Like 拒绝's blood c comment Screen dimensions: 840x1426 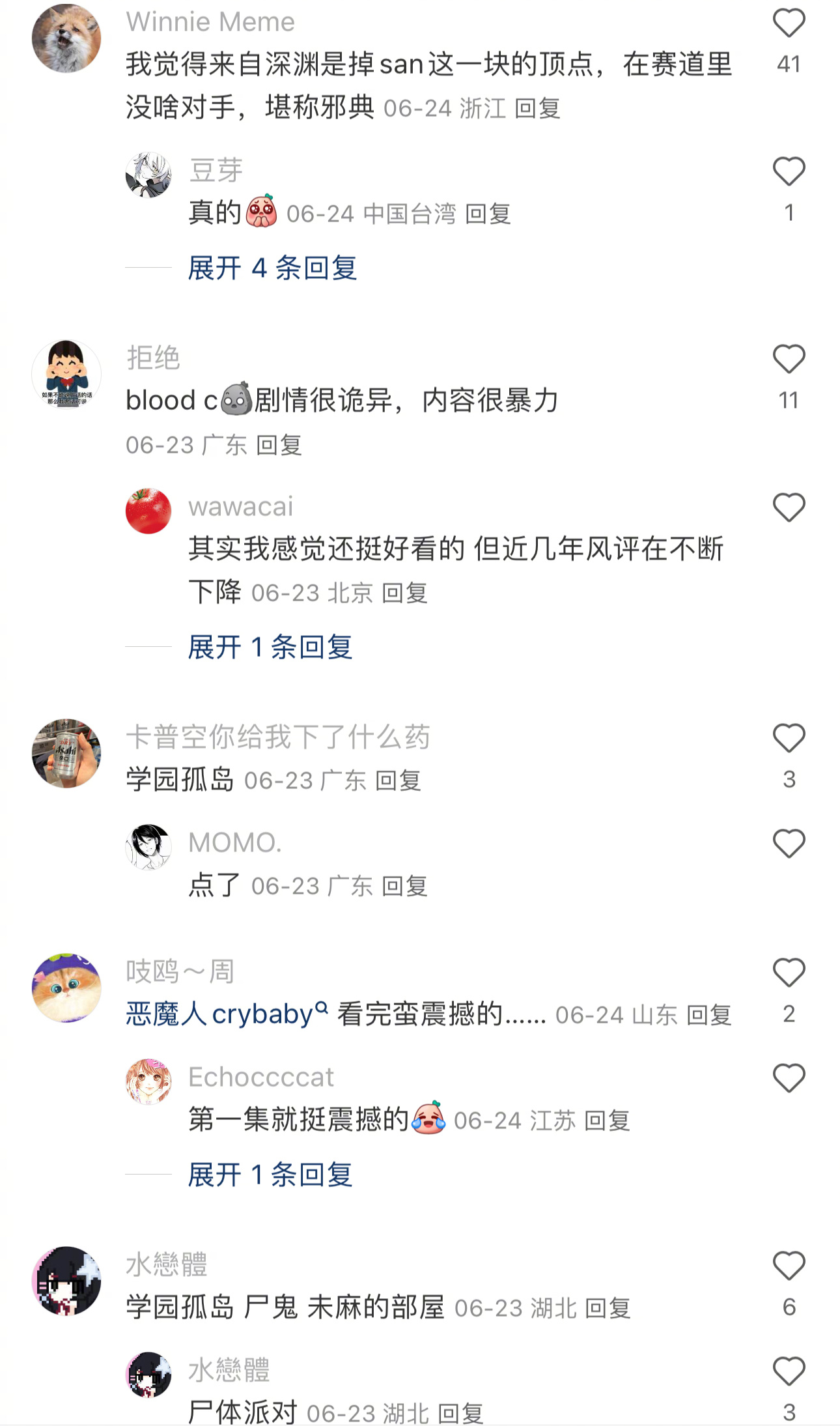pyautogui.click(x=789, y=359)
